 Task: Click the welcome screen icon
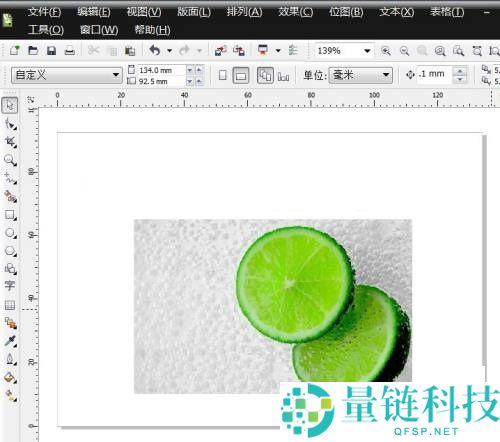pos(293,51)
